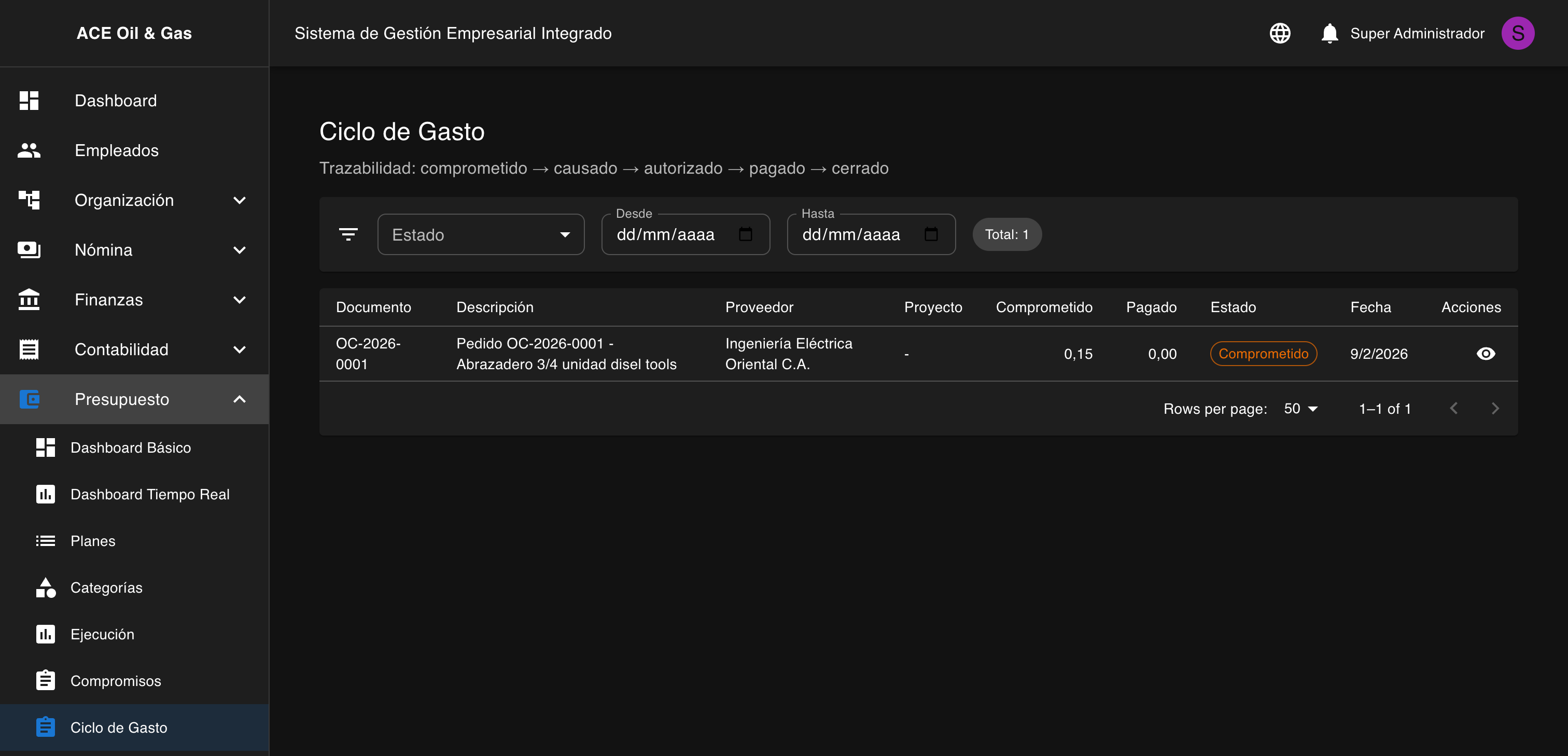The width and height of the screenshot is (1568, 756).
Task: Expand Nómina chevron
Action: tap(240, 249)
